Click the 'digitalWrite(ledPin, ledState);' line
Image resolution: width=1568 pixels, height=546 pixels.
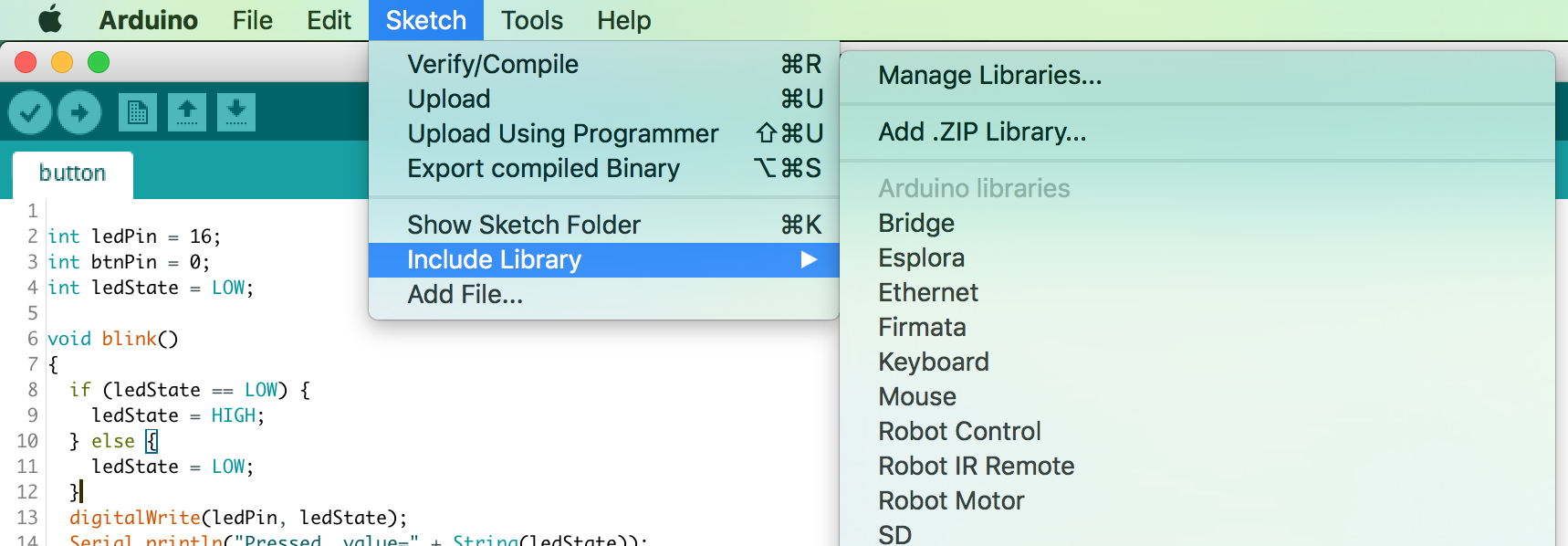click(x=238, y=518)
